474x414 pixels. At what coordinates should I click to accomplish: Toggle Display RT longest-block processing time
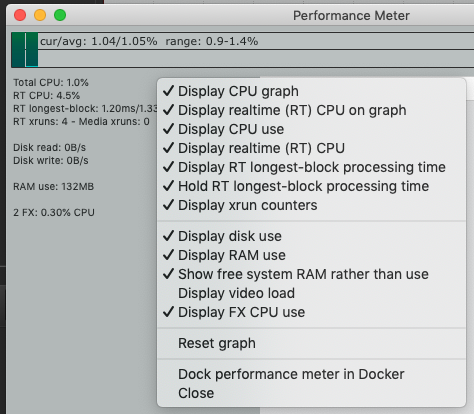point(311,167)
